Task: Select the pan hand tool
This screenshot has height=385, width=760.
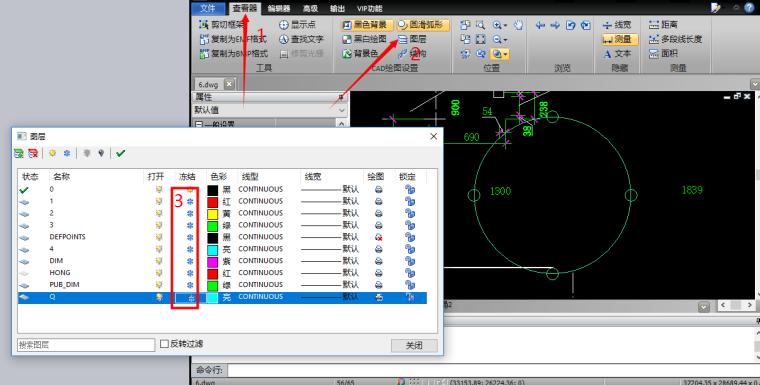Action: coord(518,25)
